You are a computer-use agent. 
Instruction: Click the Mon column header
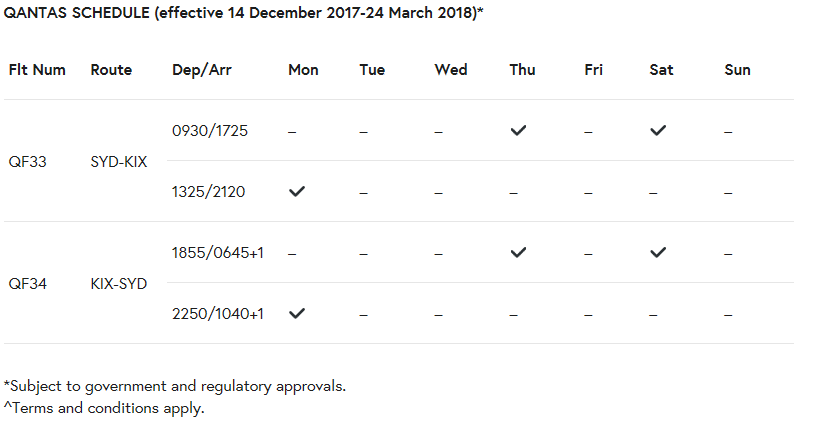tap(303, 70)
